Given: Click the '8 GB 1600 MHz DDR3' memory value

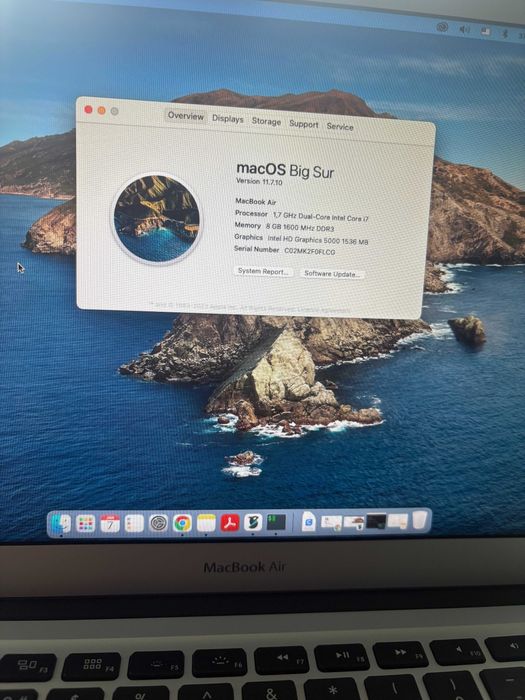Looking at the screenshot, I should pyautogui.click(x=300, y=227).
